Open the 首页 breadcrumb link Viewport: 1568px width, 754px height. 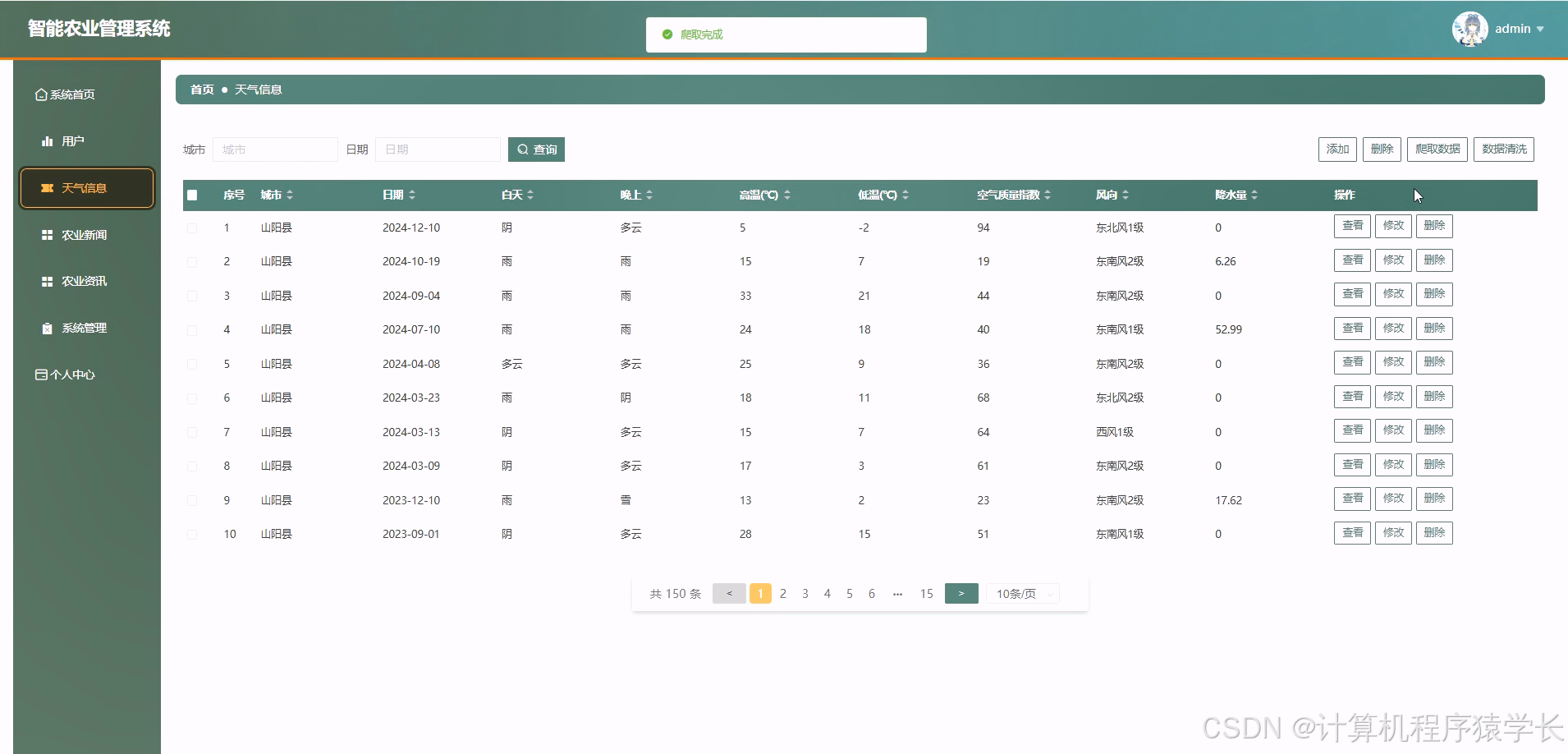point(201,89)
